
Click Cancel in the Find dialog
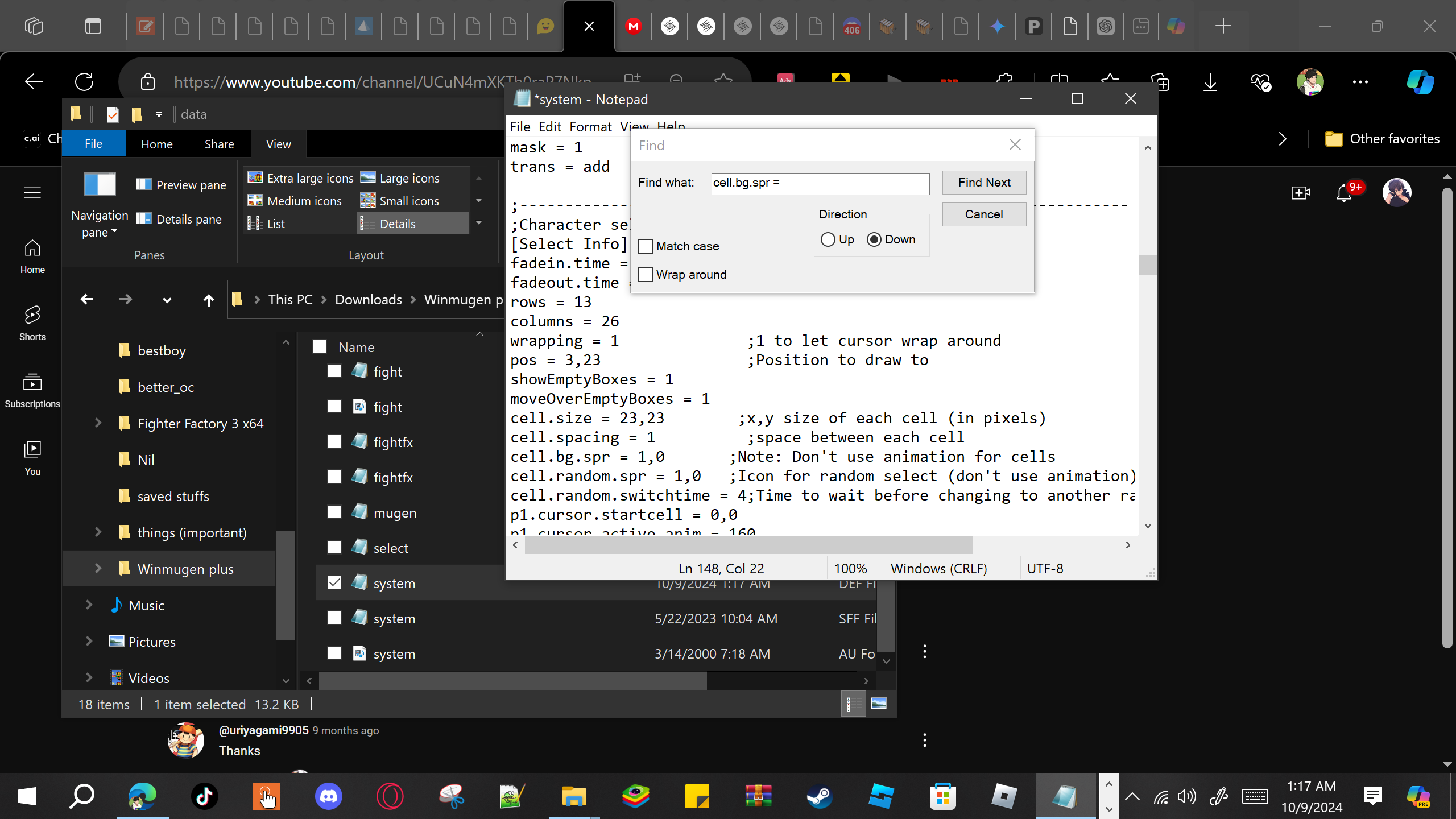click(x=984, y=214)
